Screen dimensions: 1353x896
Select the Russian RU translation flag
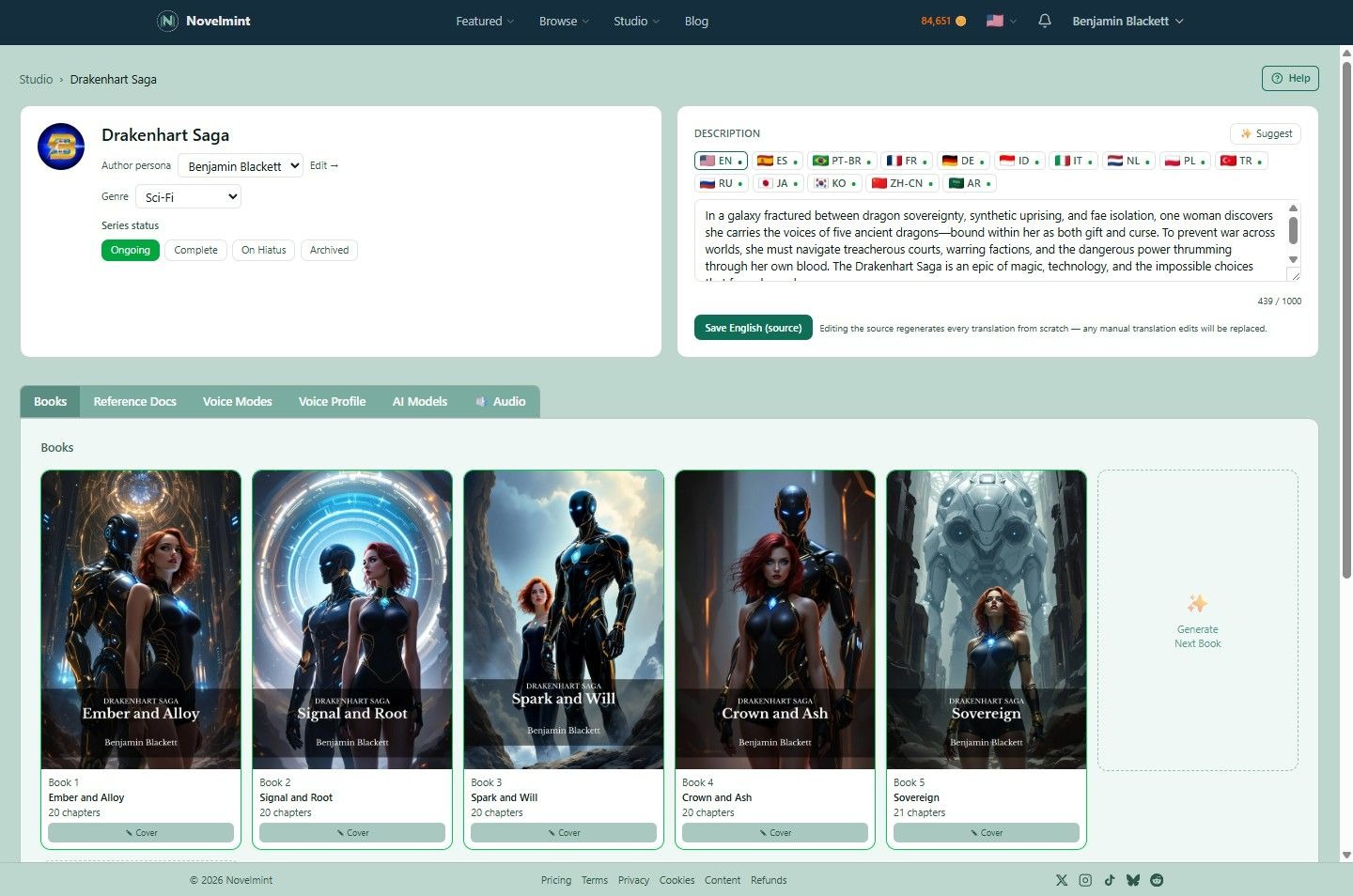coord(722,183)
